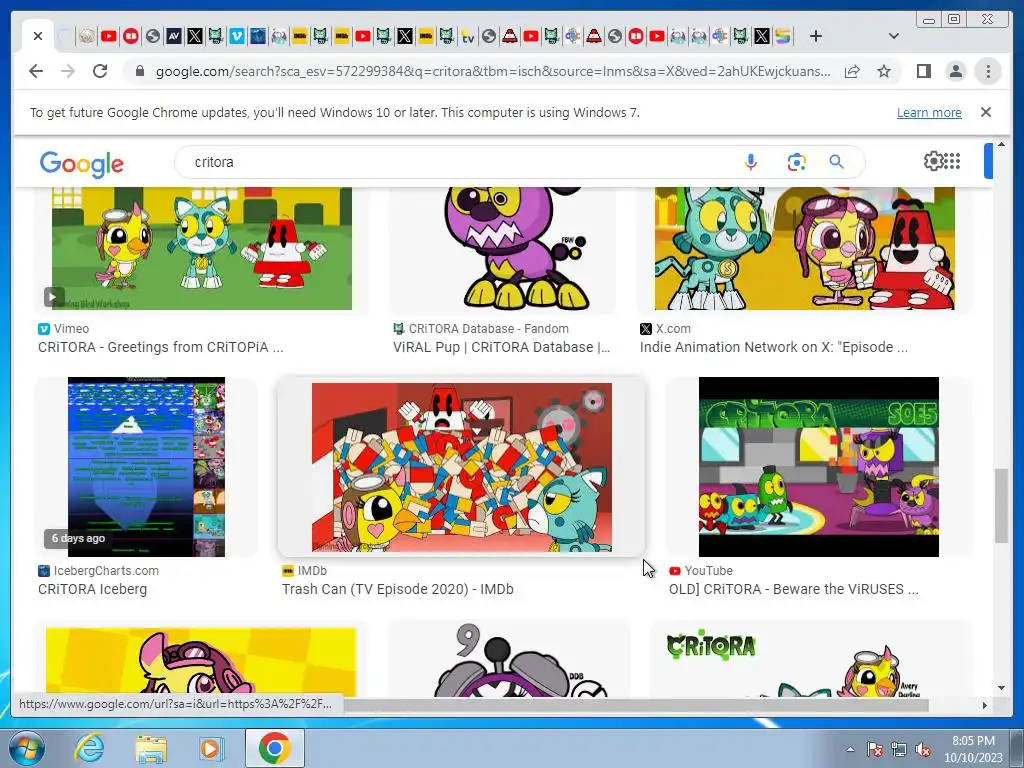Open the CRiTORA logo thumbnail at bottom right

[x=810, y=660]
